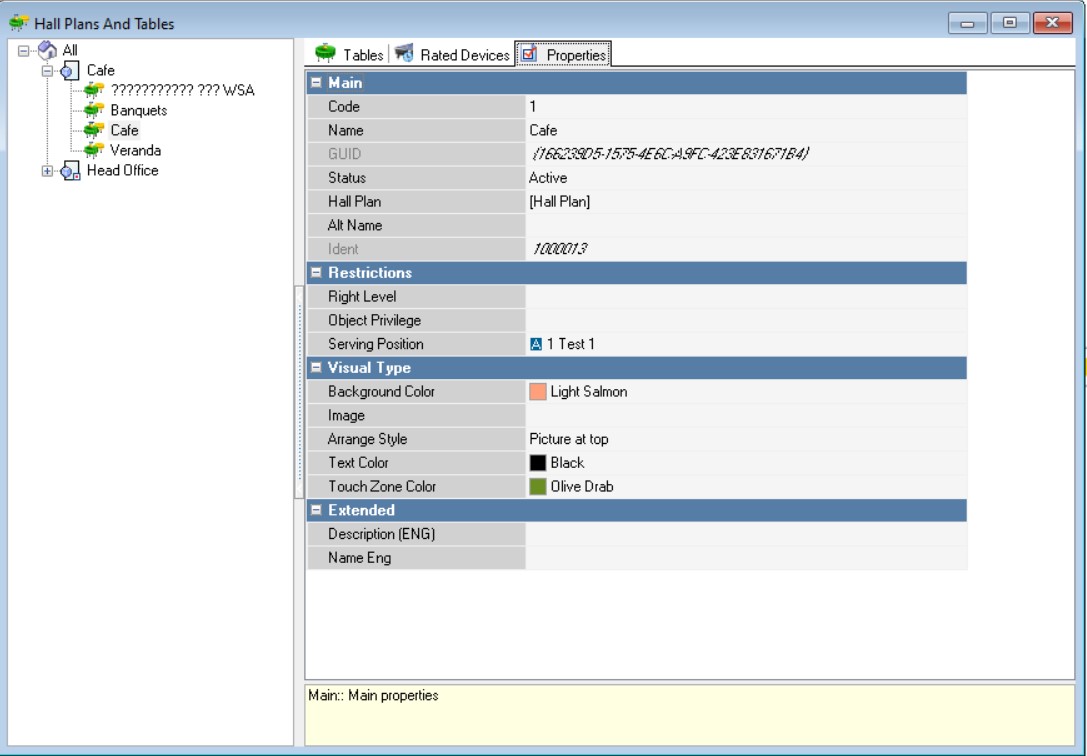Click the Text Color property label
1087x756 pixels.
click(x=358, y=463)
